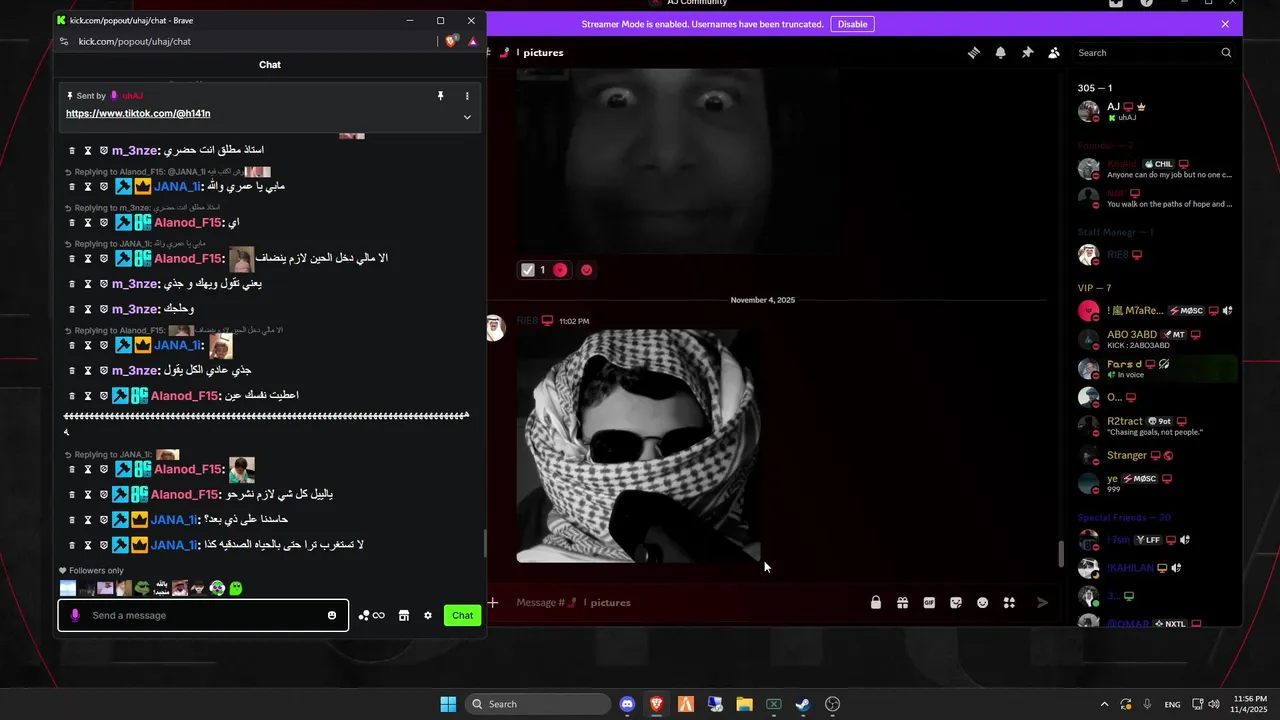Open Brave browser from the taskbar
1280x720 pixels.
pos(656,704)
